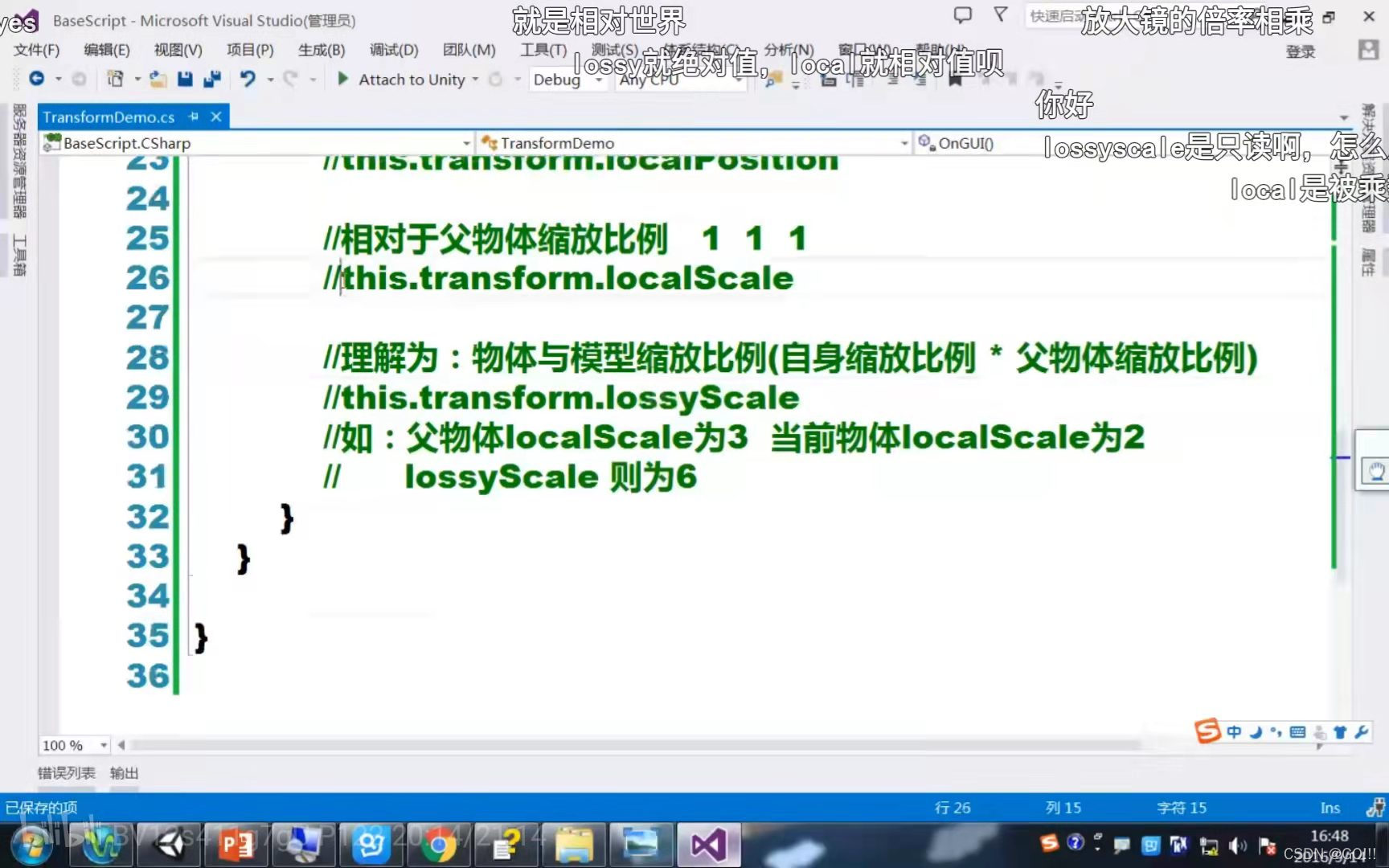The height and width of the screenshot is (868, 1389).
Task: Click the Save All toolbar icon
Action: [x=212, y=79]
